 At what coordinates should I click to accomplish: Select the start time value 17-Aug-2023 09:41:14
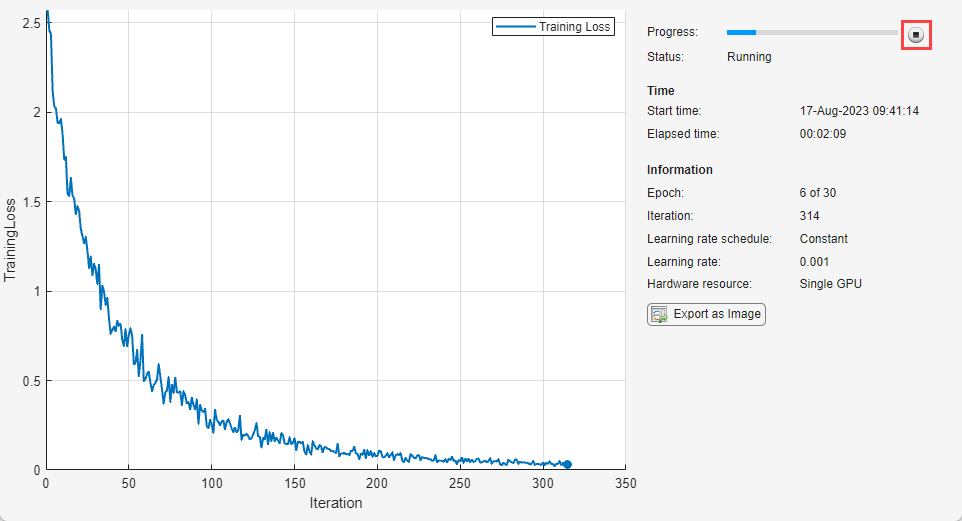(859, 111)
